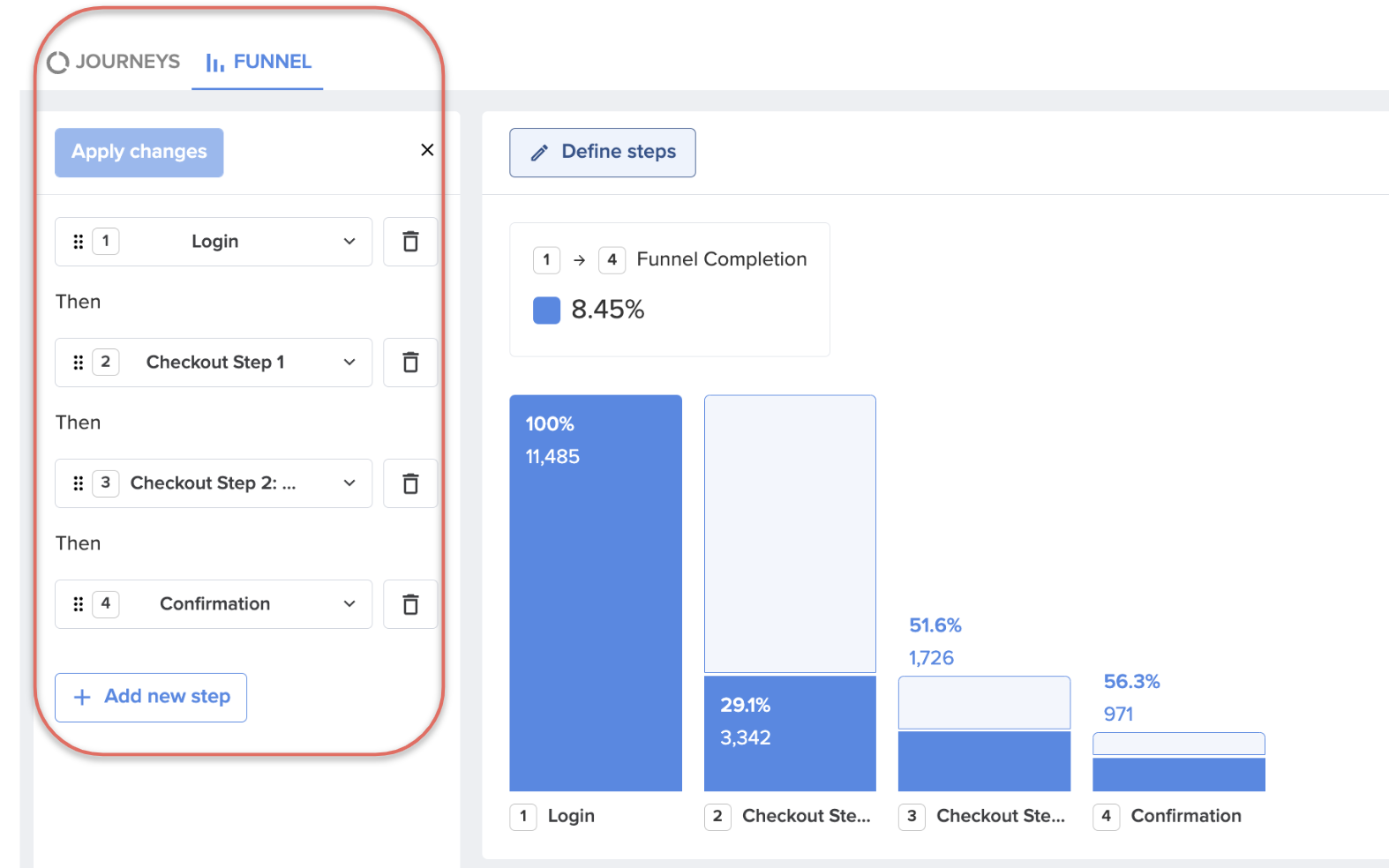Trash the Checkout Step 2 step
The image size is (1389, 868).
pos(410,483)
